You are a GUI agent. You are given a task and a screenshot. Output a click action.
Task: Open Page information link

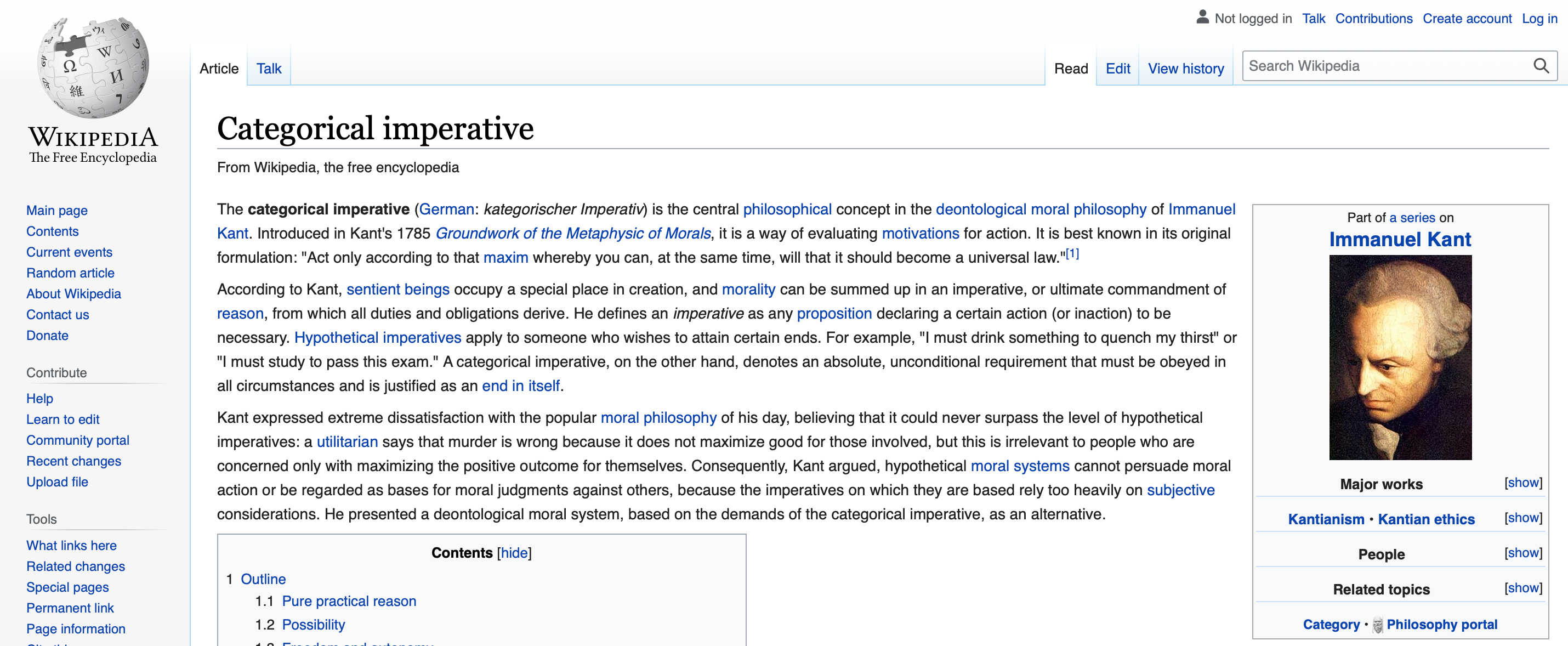76,629
